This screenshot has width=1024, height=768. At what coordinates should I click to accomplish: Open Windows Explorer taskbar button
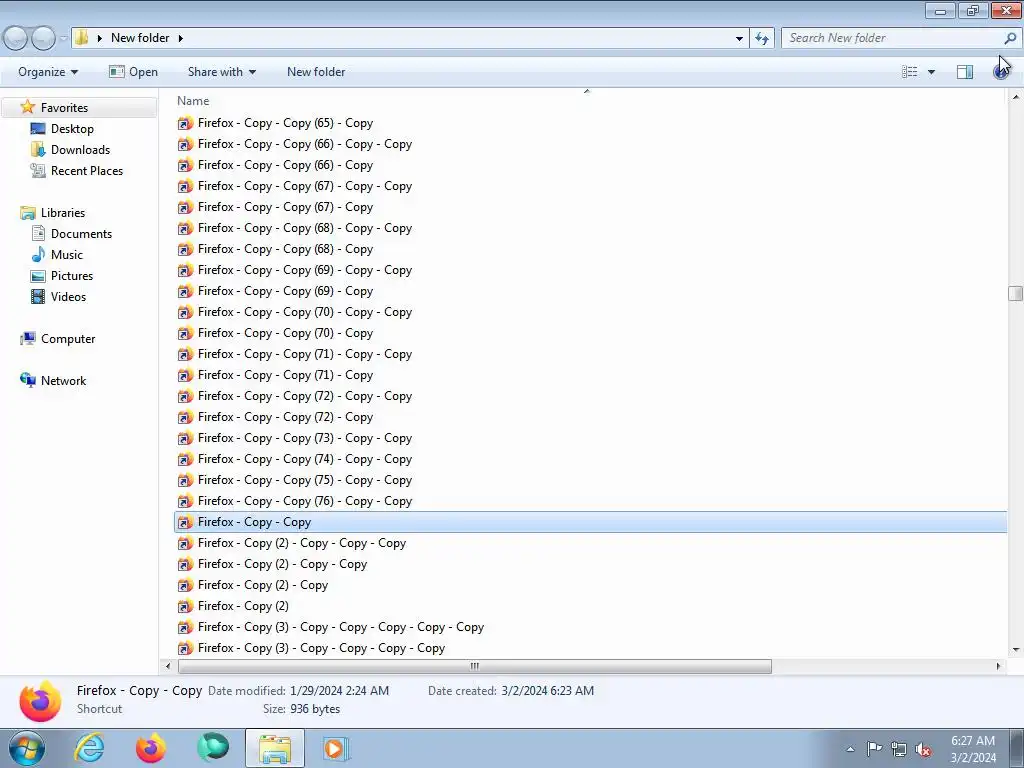275,748
